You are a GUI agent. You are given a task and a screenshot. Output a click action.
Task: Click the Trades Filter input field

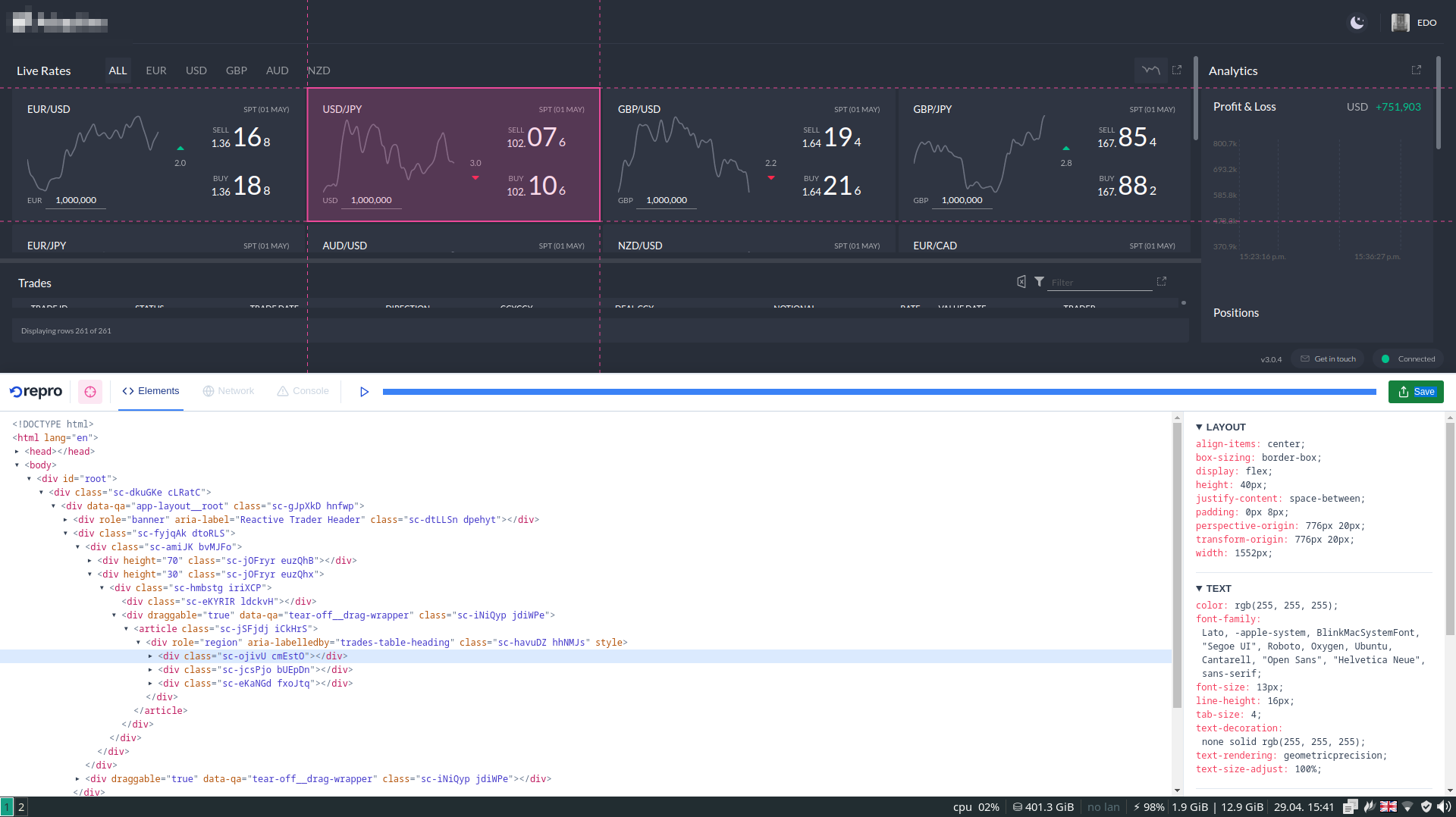point(1098,283)
